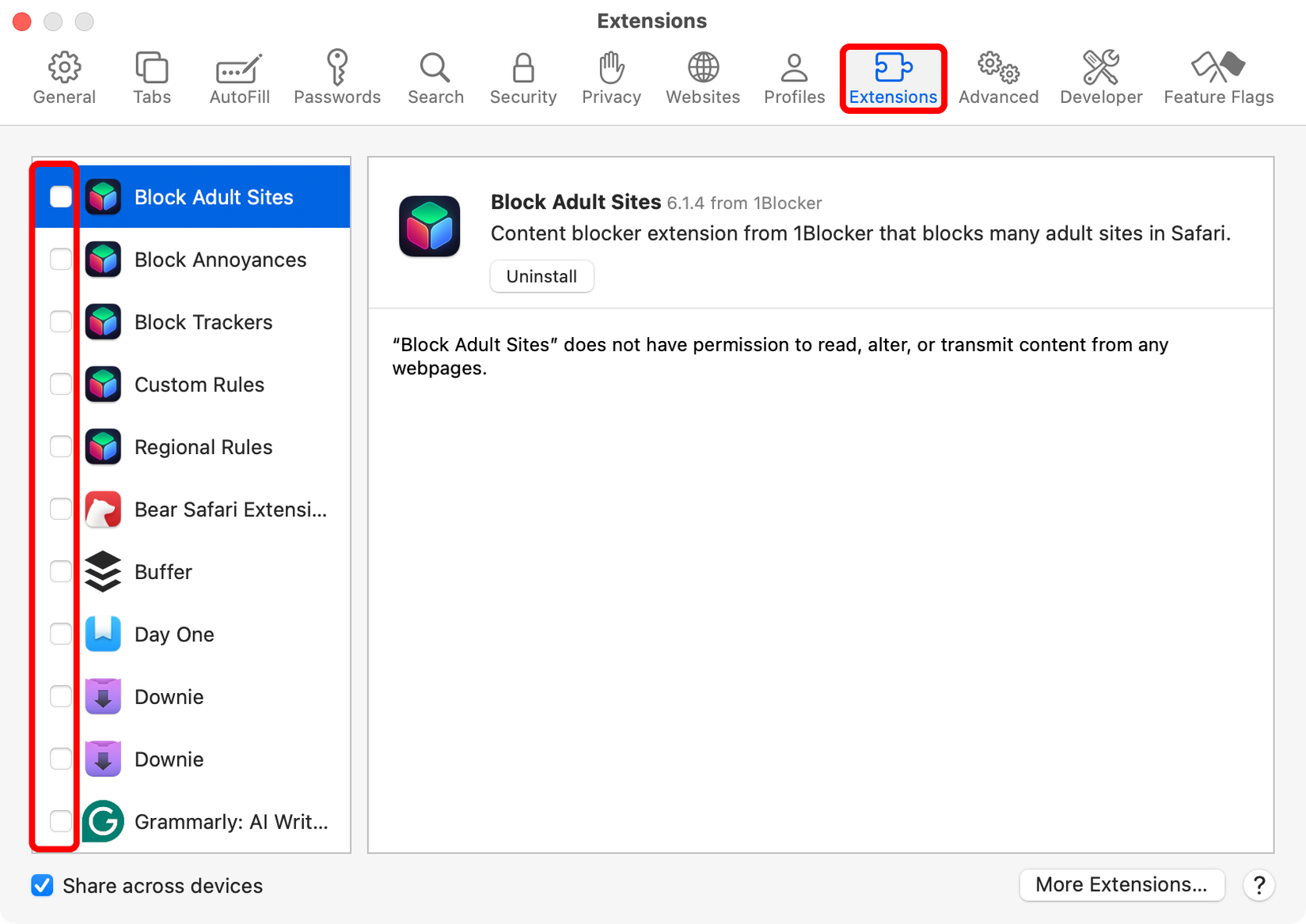Switch to the Websites pane
This screenshot has height=924, width=1306.
[702, 75]
